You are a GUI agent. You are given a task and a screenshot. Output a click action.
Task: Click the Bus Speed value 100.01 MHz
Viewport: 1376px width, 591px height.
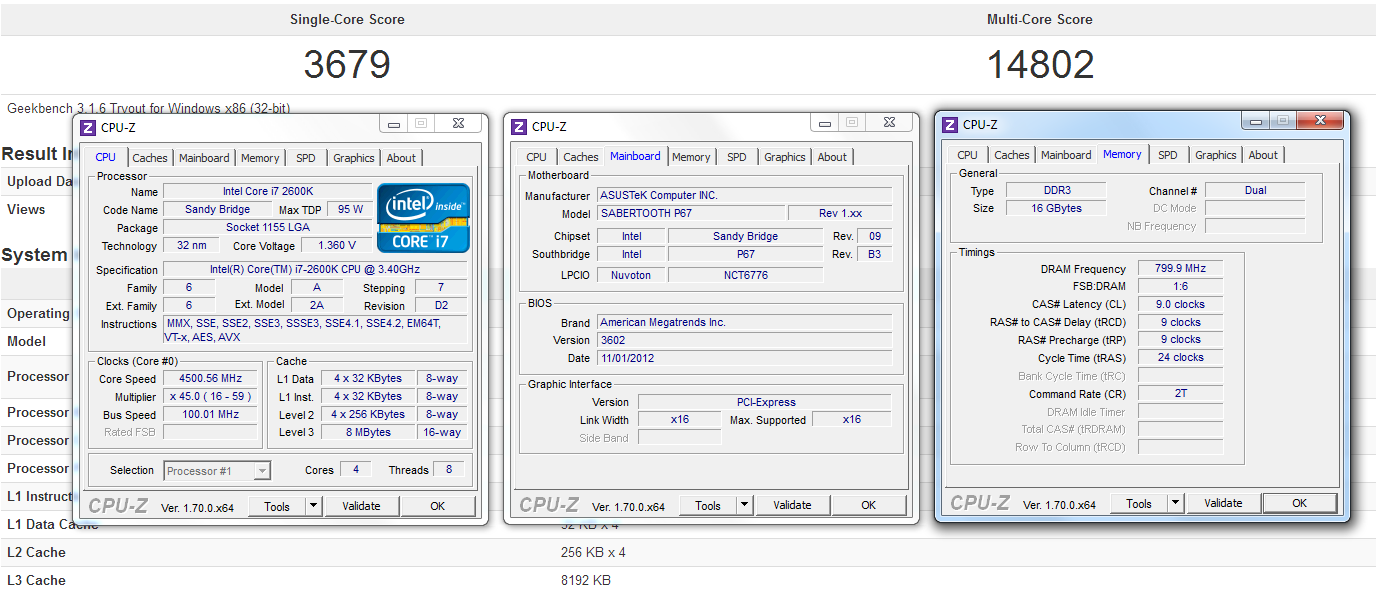(x=210, y=414)
